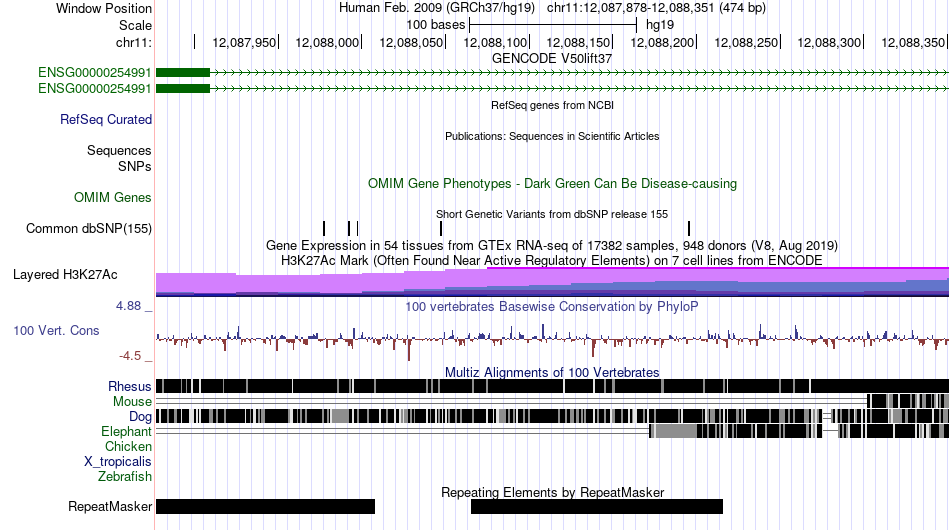Click the exon block of the first ENSG00000254991 transcript
This screenshot has height=530, width=950.
183,73
